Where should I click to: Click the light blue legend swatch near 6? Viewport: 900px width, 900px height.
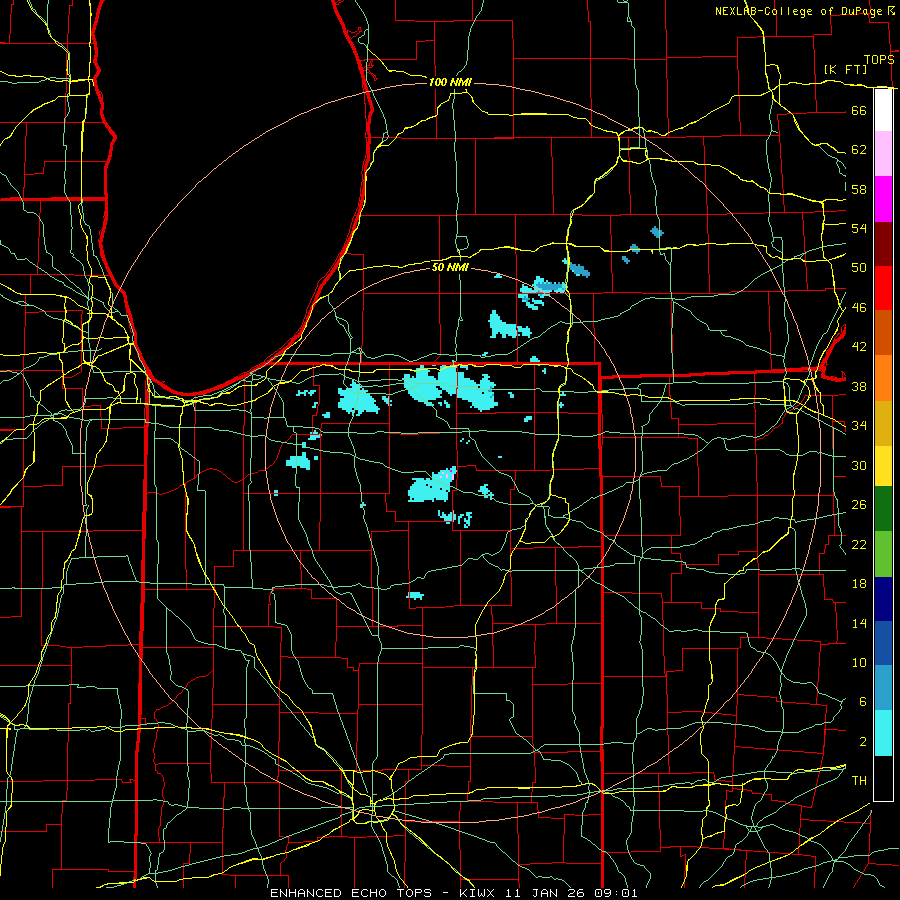coord(883,688)
